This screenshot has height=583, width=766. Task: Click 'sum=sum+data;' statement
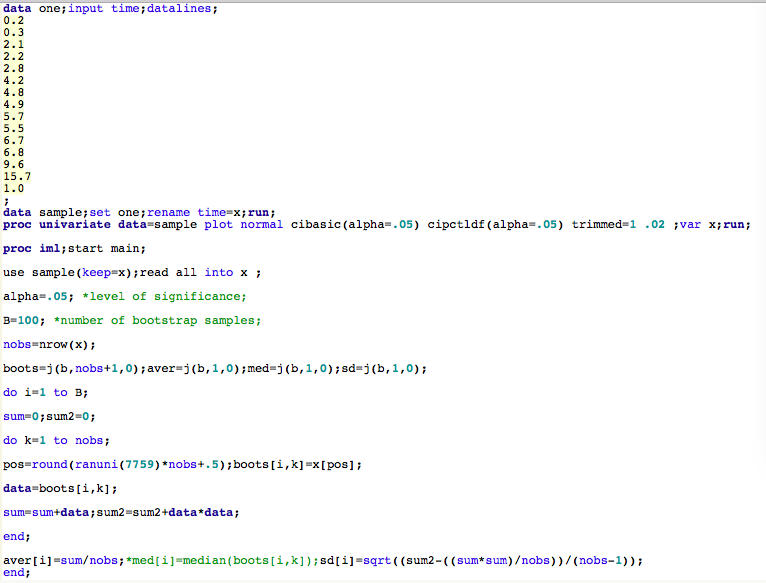click(49, 512)
